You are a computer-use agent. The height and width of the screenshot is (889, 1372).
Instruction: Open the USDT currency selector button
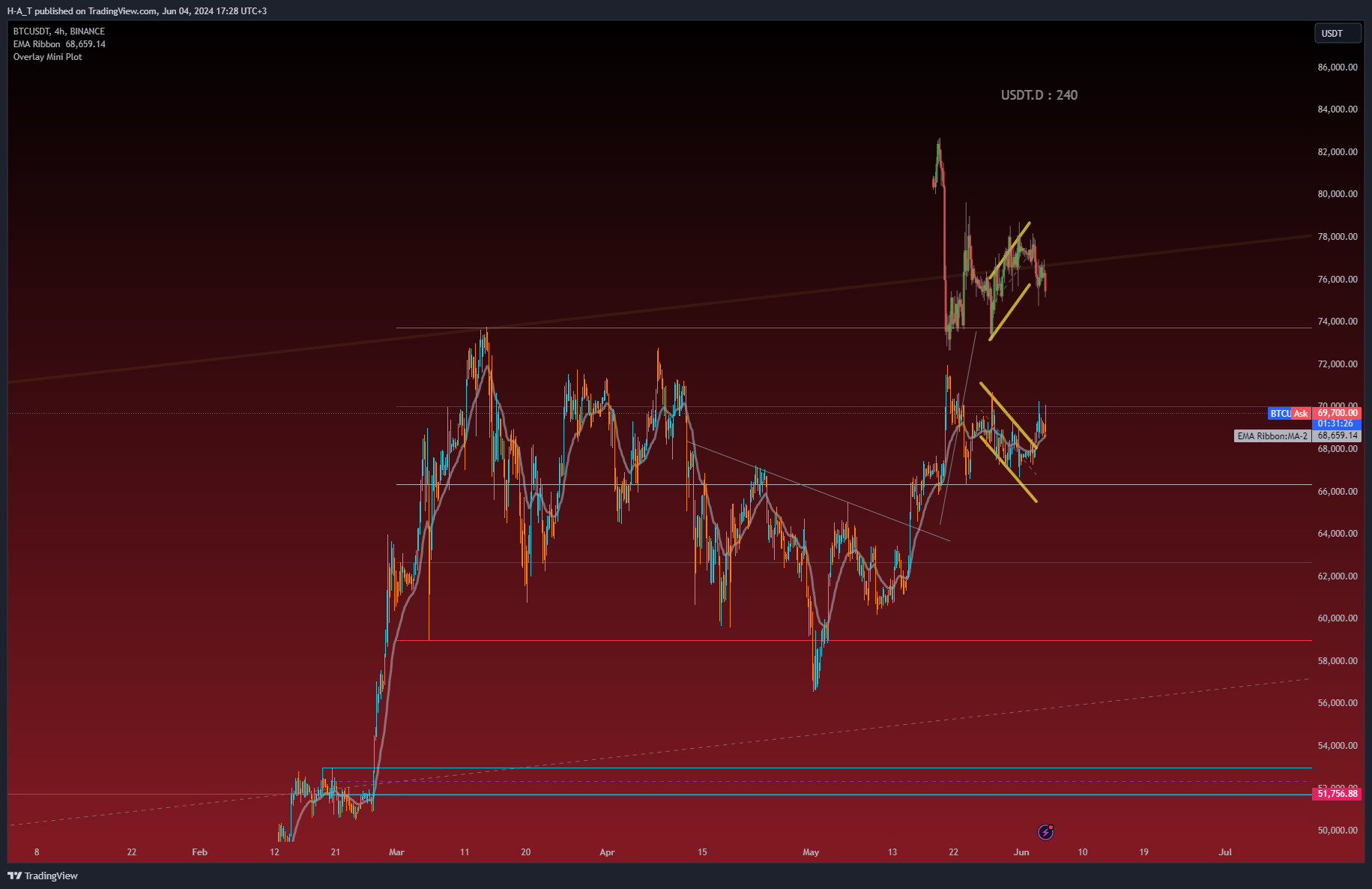(x=1338, y=33)
